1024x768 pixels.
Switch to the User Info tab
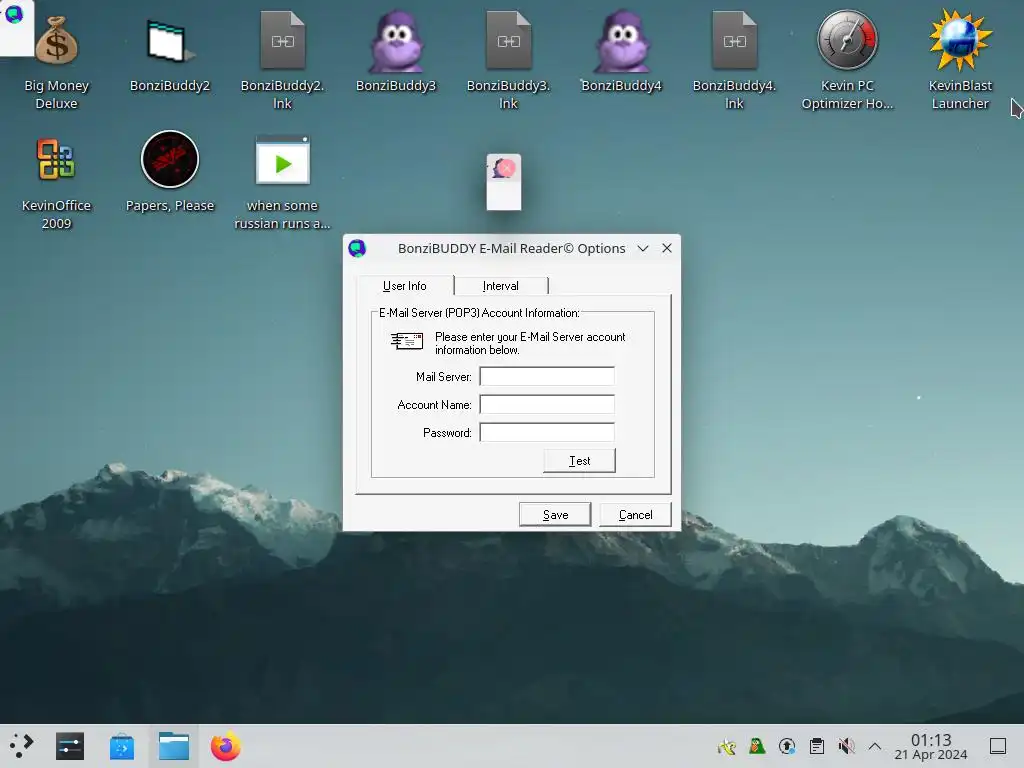(x=405, y=286)
